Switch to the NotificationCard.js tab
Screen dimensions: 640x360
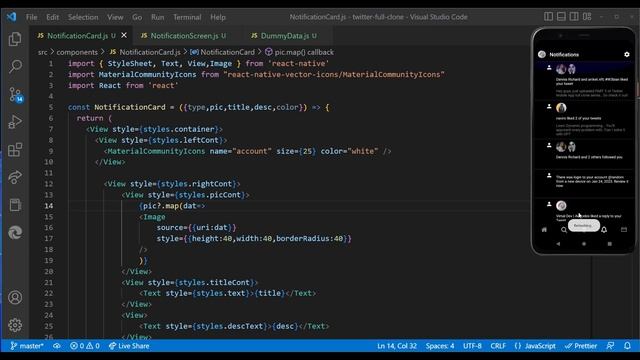(x=78, y=36)
